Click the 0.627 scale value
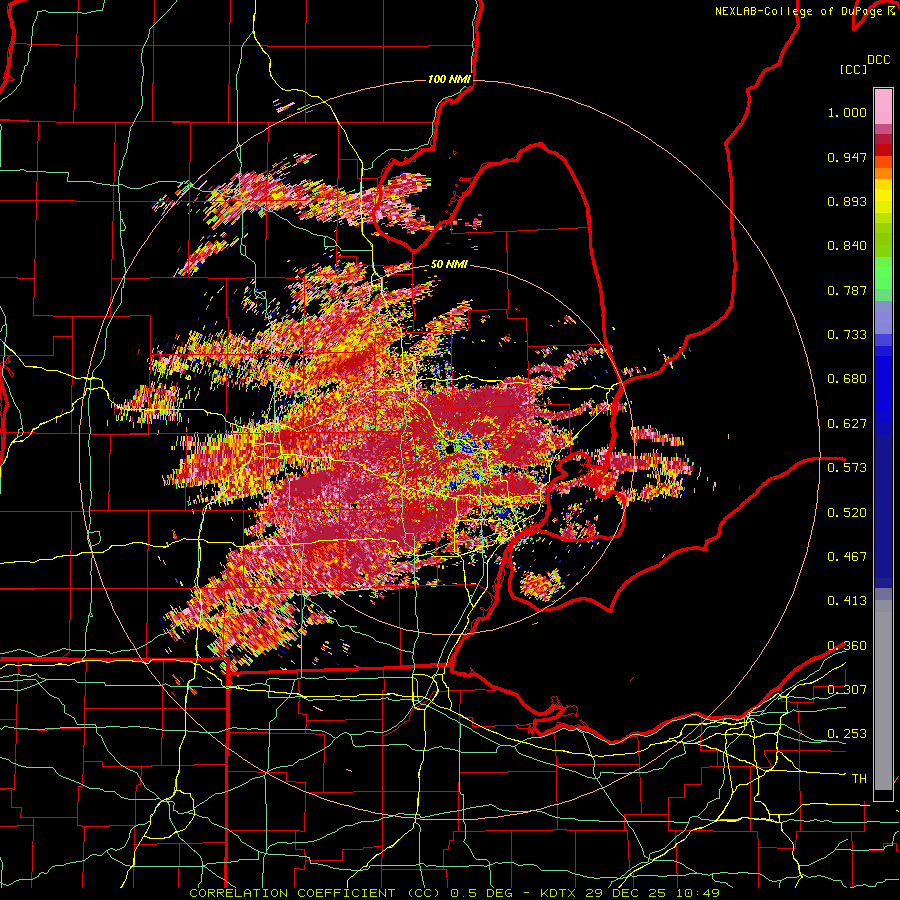The height and width of the screenshot is (900, 900). click(x=847, y=424)
